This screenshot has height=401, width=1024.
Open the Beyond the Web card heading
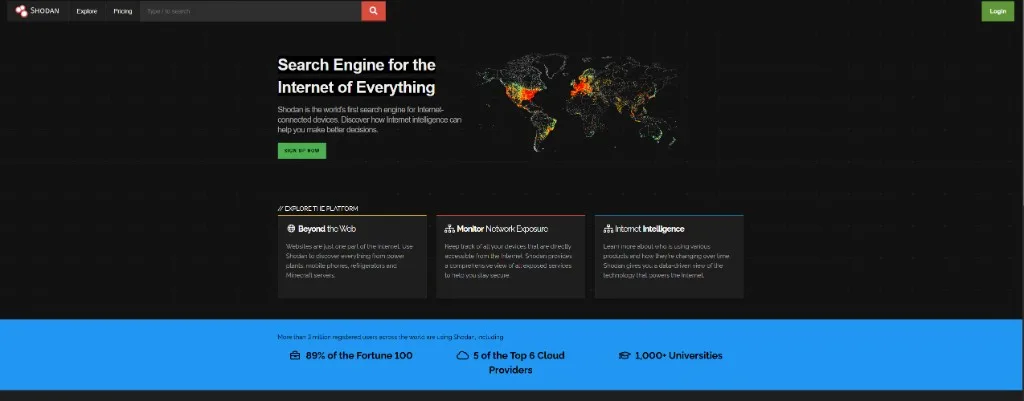point(327,229)
